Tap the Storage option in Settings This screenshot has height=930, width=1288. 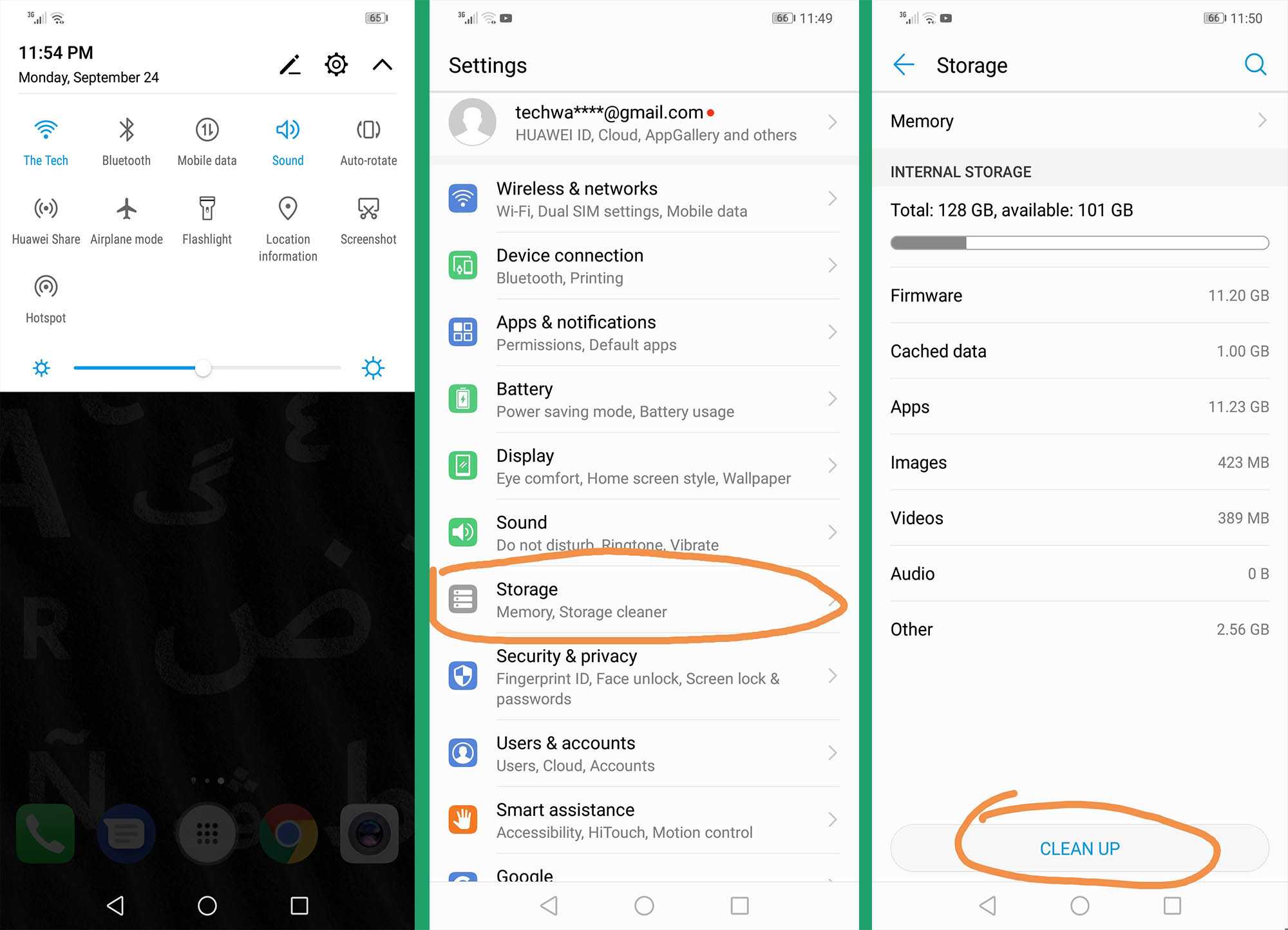[645, 598]
